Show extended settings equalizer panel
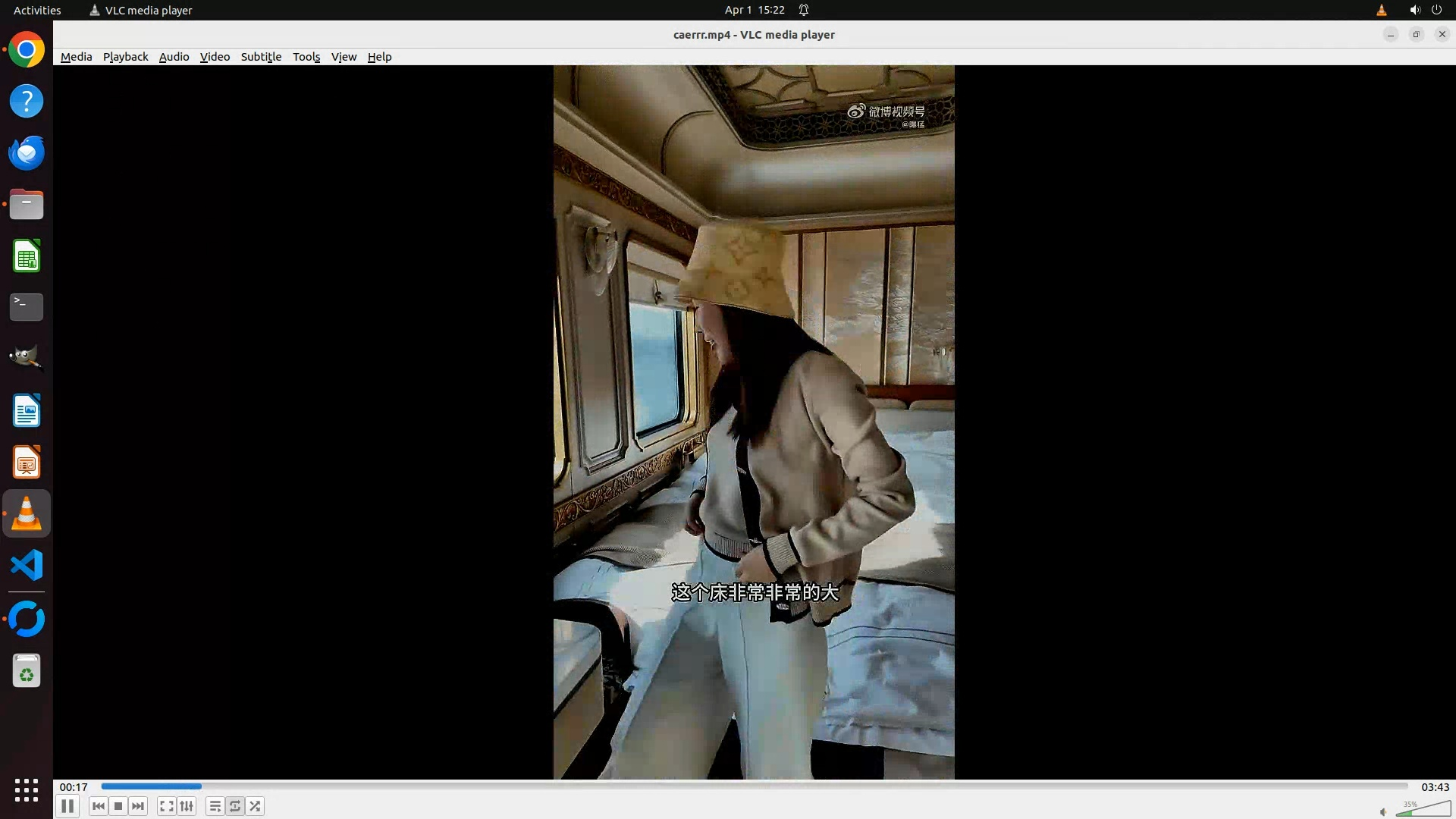The width and height of the screenshot is (1456, 819). [187, 806]
